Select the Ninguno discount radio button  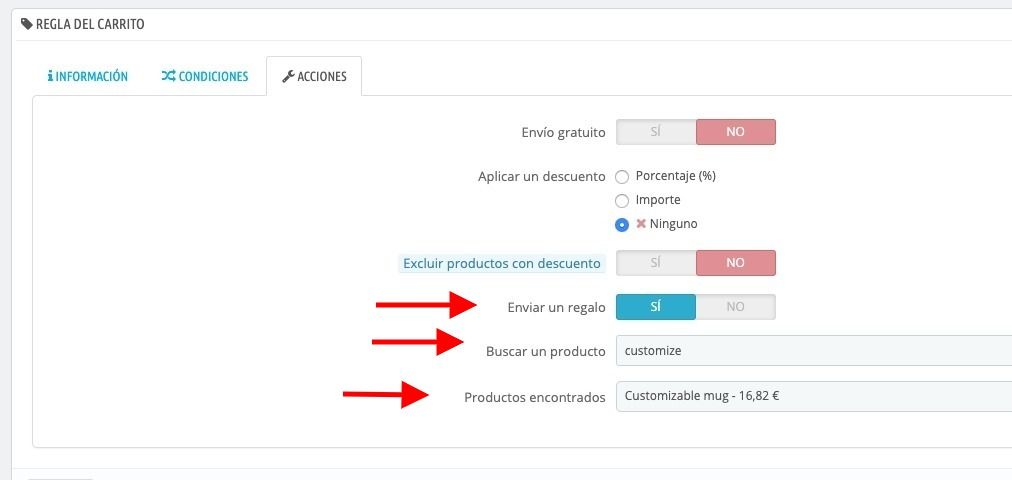[622, 225]
